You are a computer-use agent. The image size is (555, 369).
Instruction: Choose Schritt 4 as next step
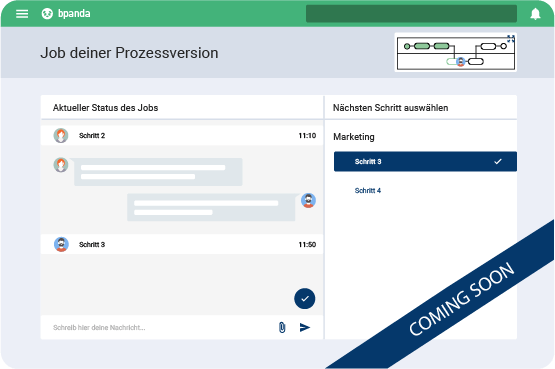(368, 191)
